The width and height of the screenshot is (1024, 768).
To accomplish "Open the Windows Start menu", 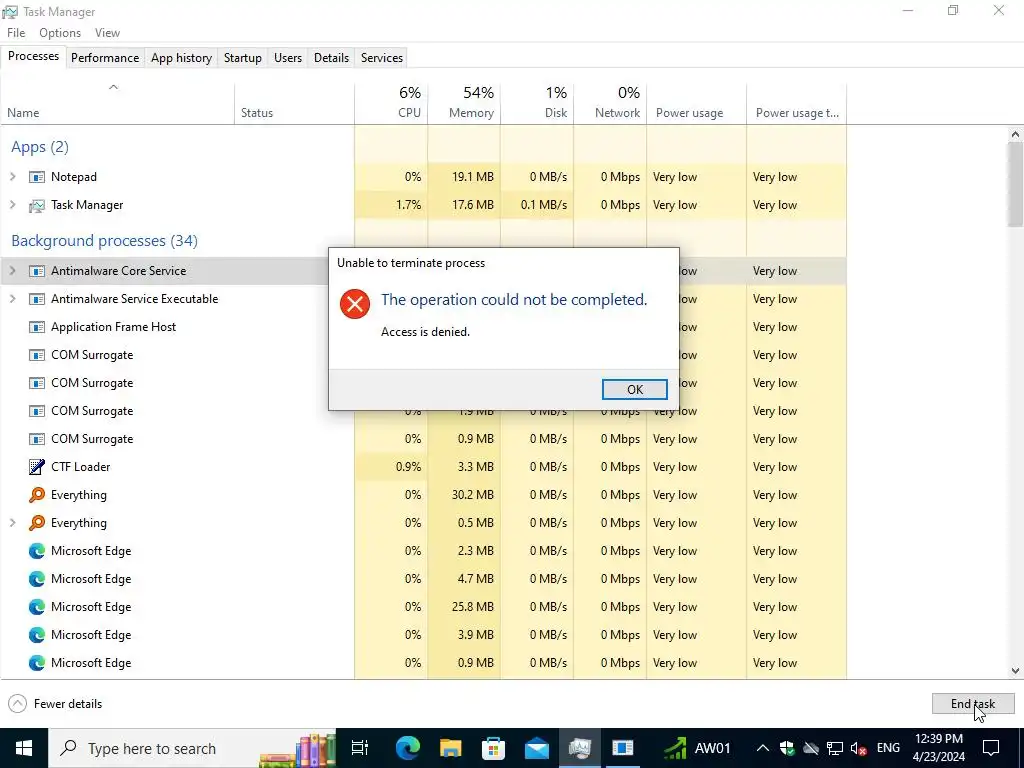I will point(24,748).
